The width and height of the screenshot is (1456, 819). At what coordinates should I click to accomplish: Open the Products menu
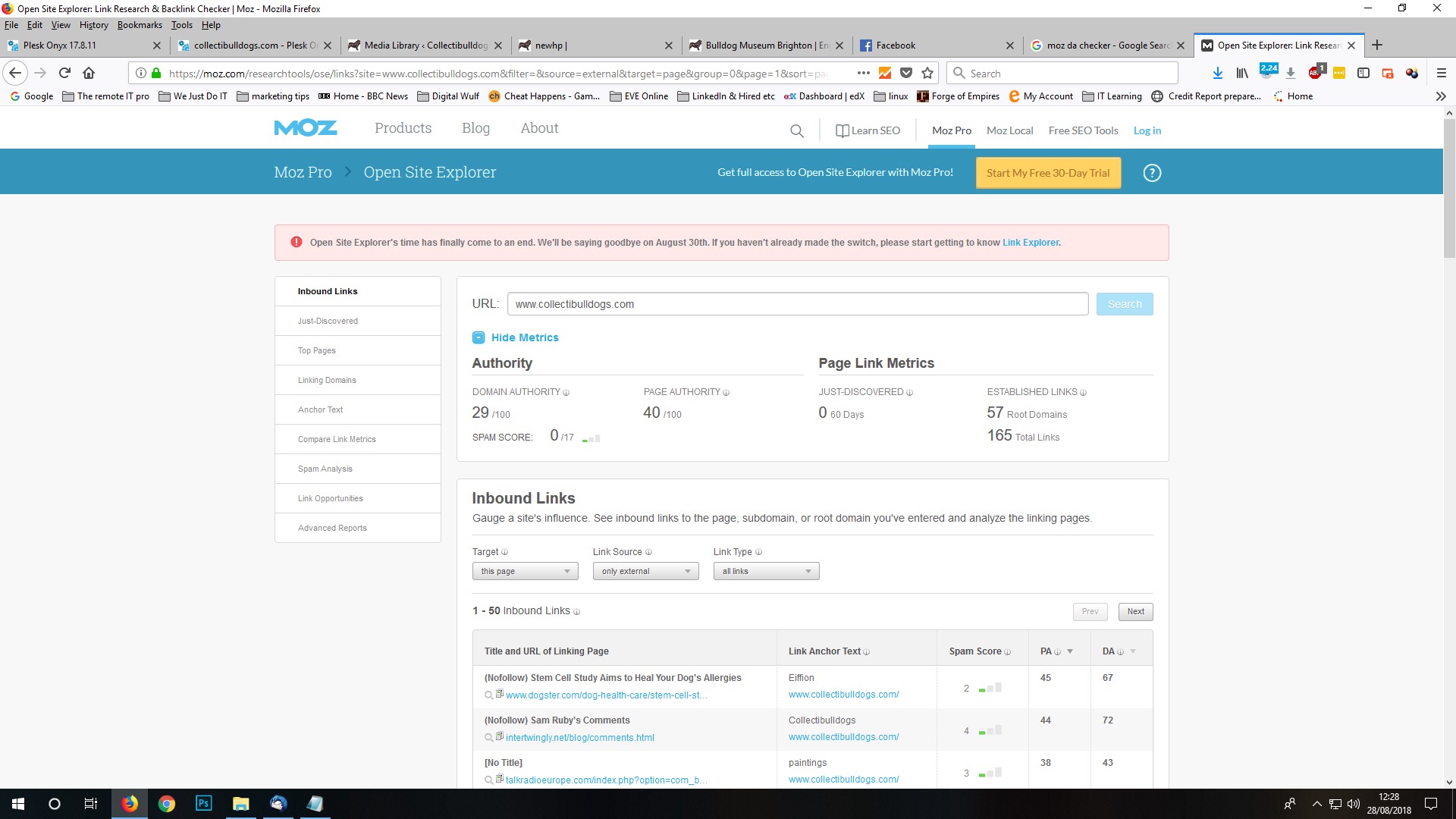click(403, 128)
